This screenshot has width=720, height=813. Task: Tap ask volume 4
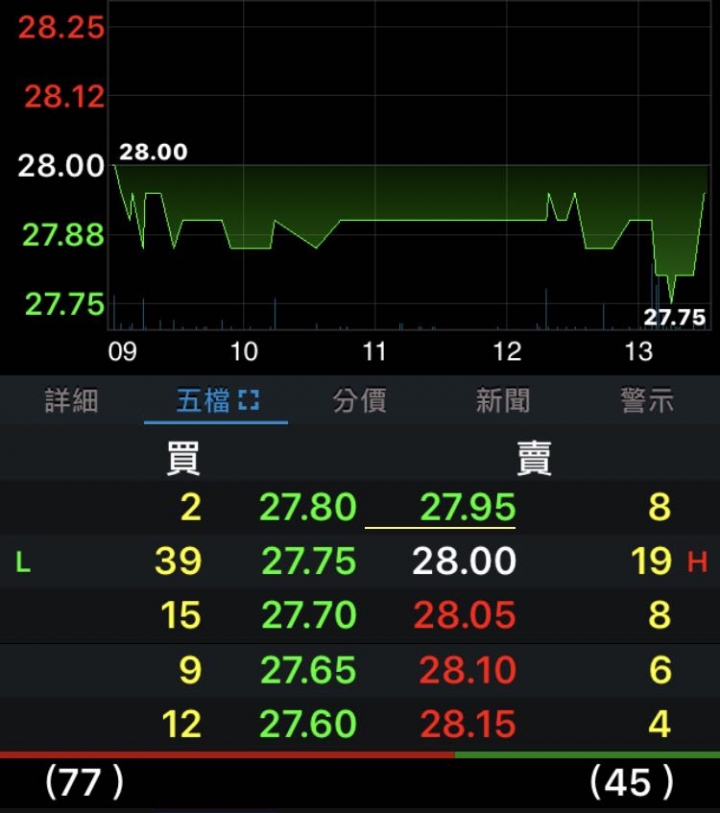(x=659, y=724)
